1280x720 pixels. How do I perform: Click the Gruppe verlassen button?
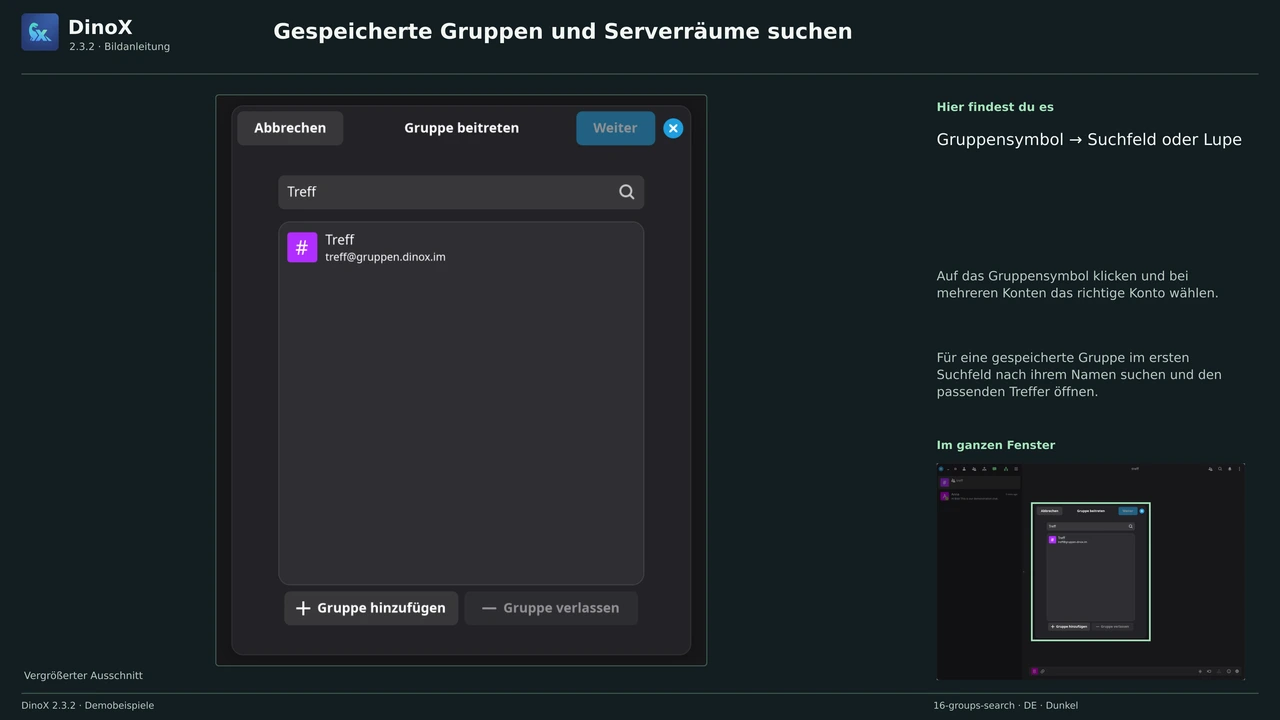click(551, 608)
